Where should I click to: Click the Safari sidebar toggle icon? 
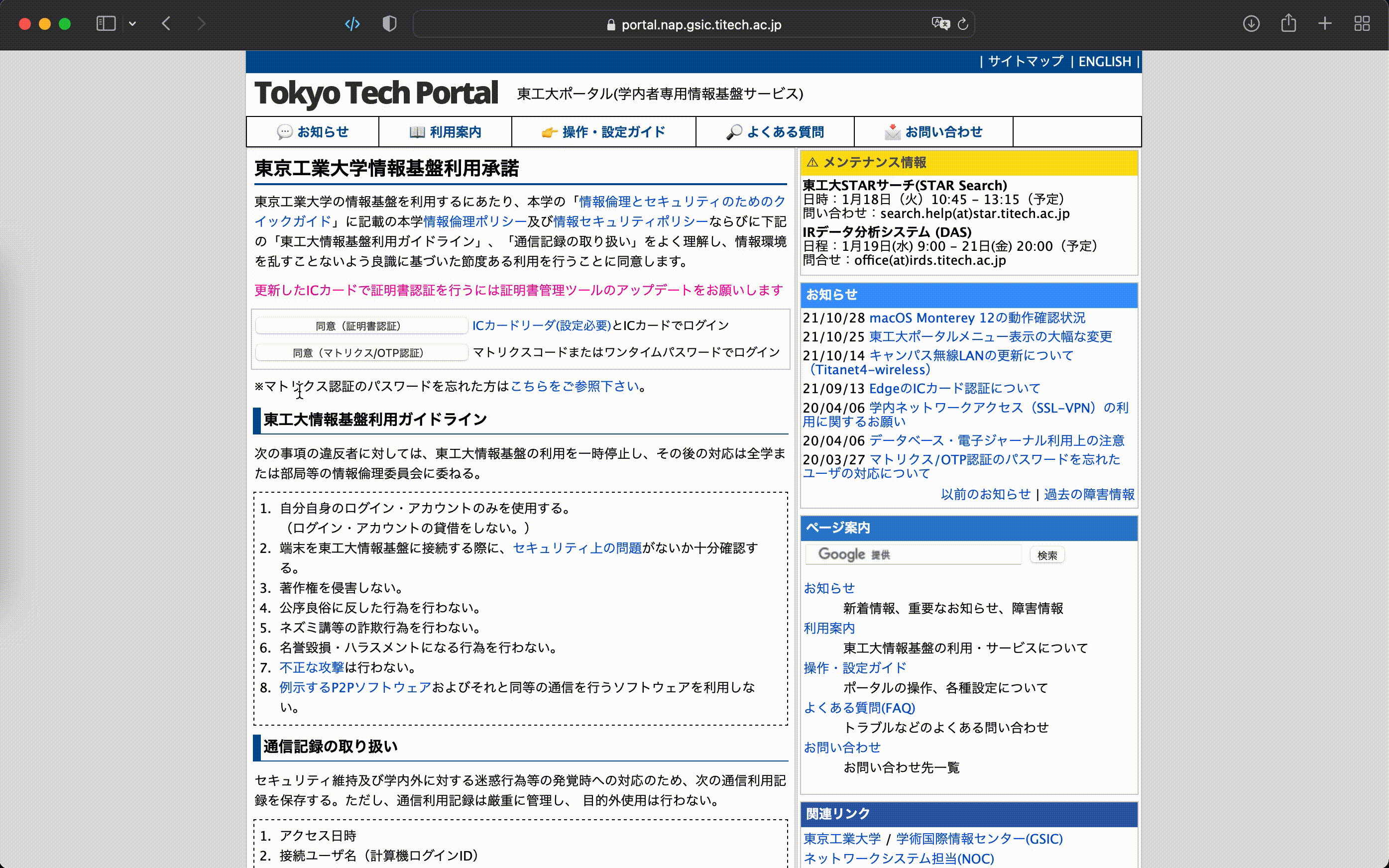point(106,23)
